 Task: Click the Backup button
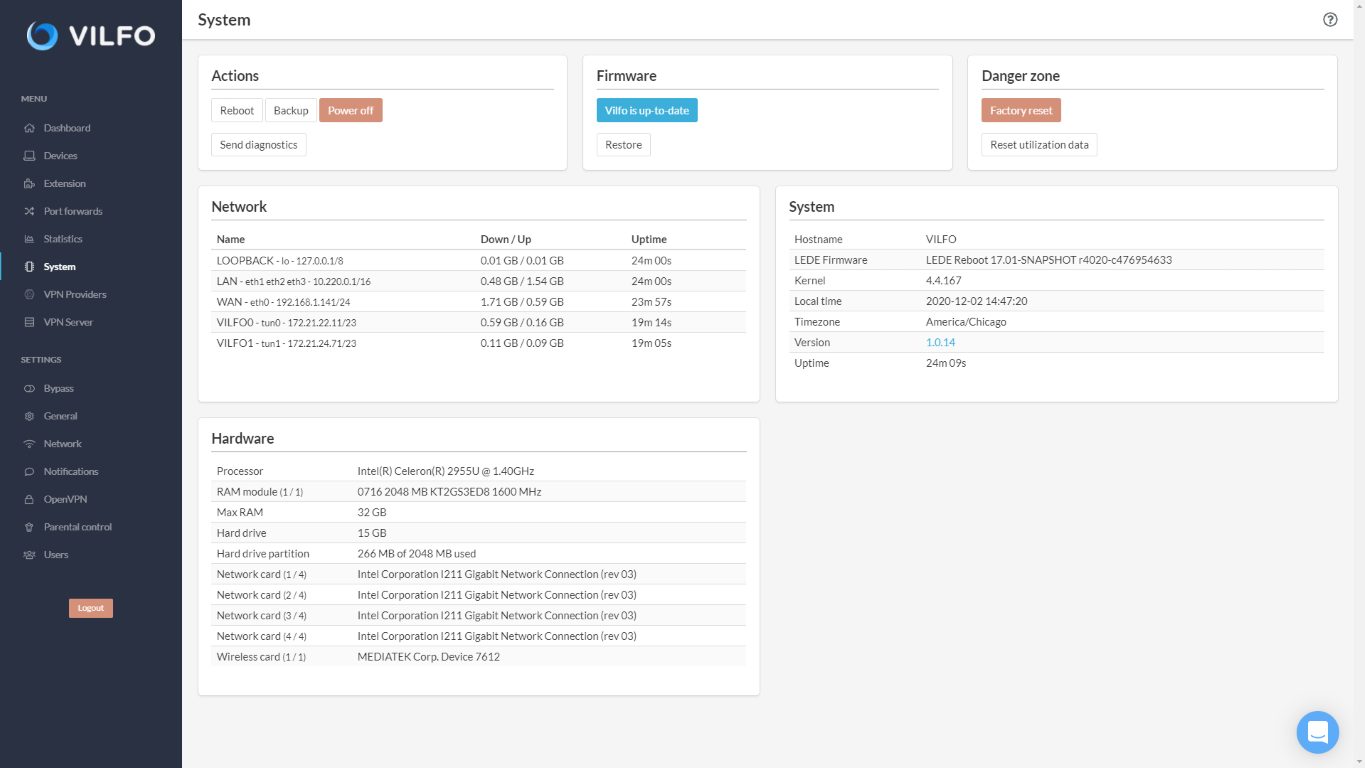tap(291, 110)
